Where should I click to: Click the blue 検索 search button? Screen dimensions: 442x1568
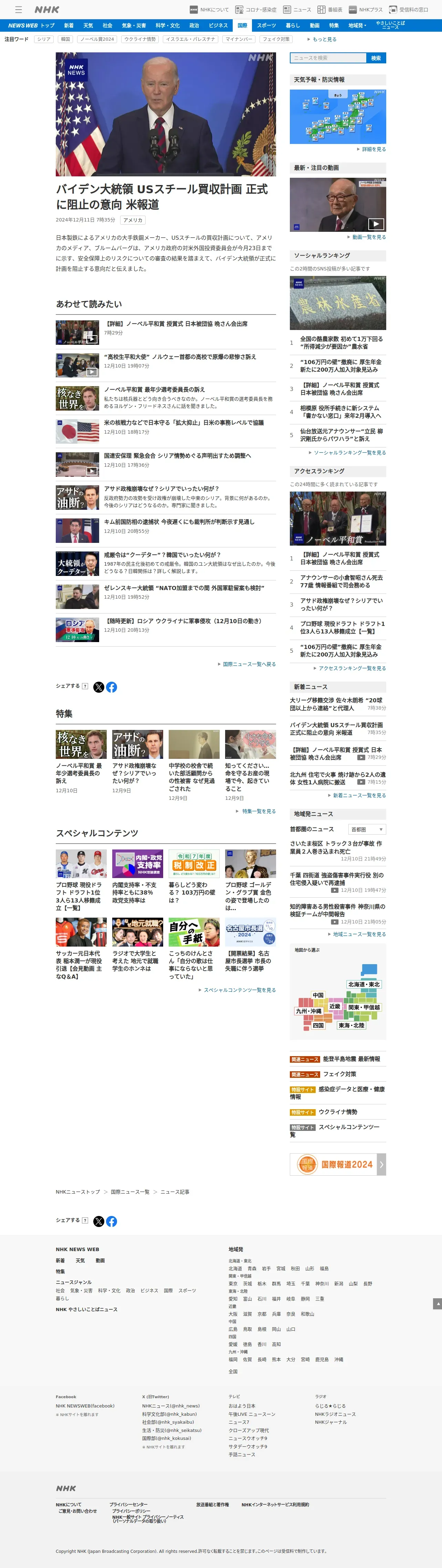pyautogui.click(x=376, y=58)
